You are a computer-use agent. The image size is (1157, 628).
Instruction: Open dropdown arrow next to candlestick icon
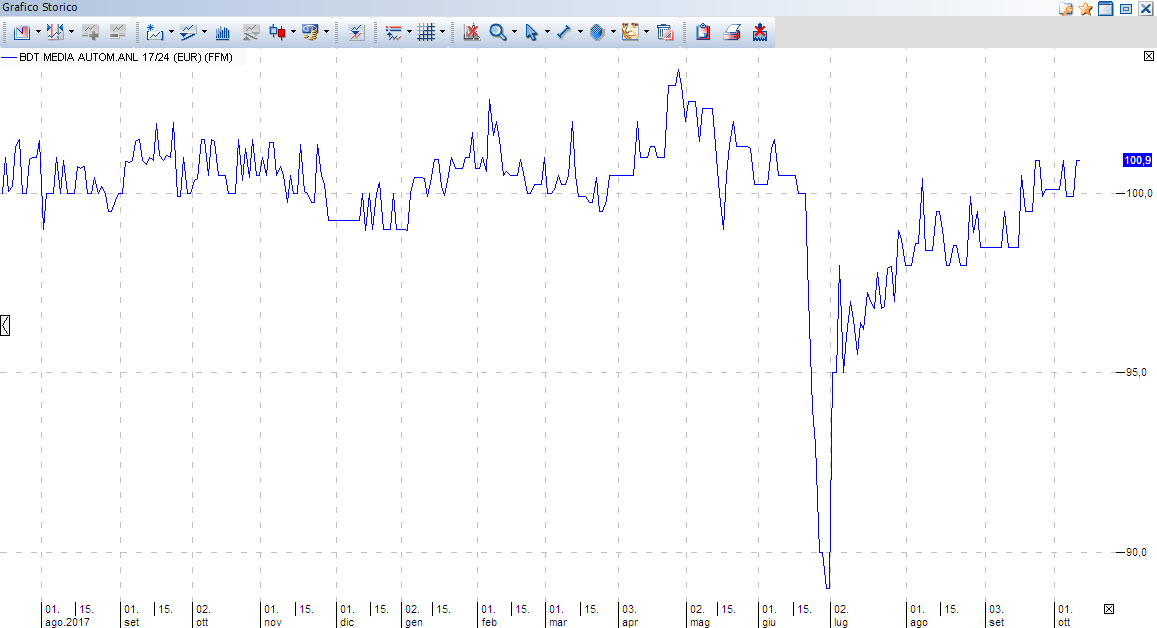pos(294,32)
